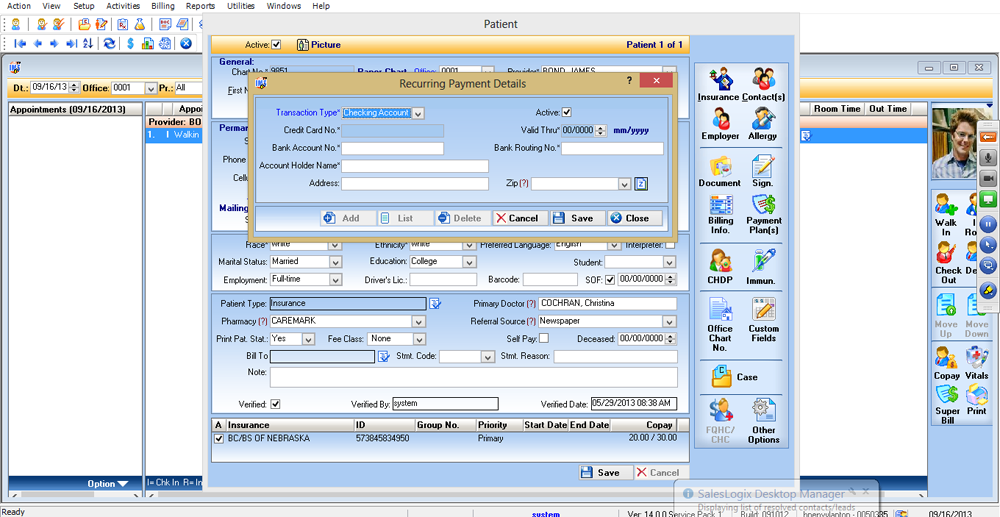Open the Transaction Type dropdown

pyautogui.click(x=418, y=113)
